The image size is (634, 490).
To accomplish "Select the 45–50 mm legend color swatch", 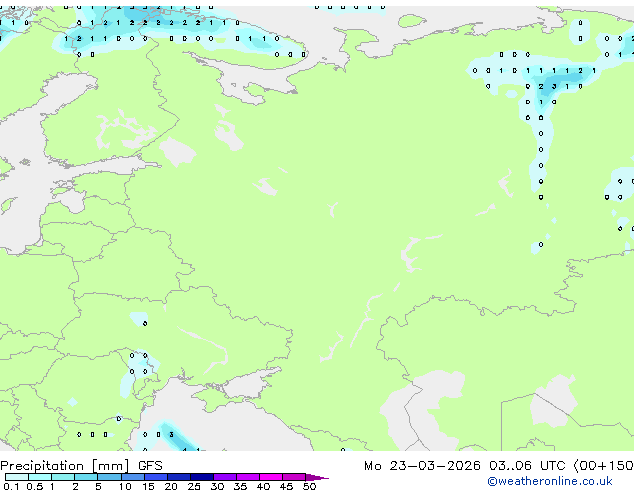I will point(294,477).
